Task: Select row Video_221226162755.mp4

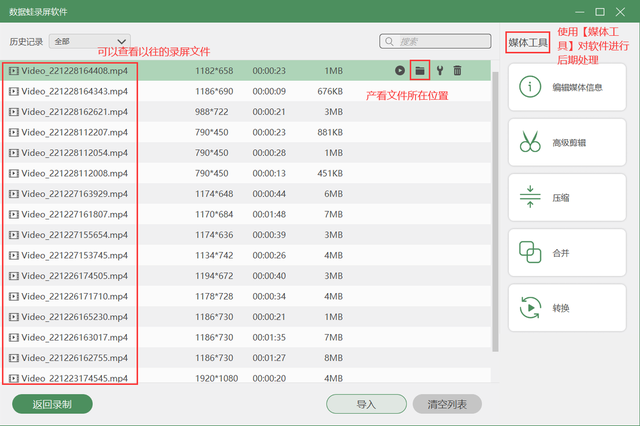Action: [246, 358]
